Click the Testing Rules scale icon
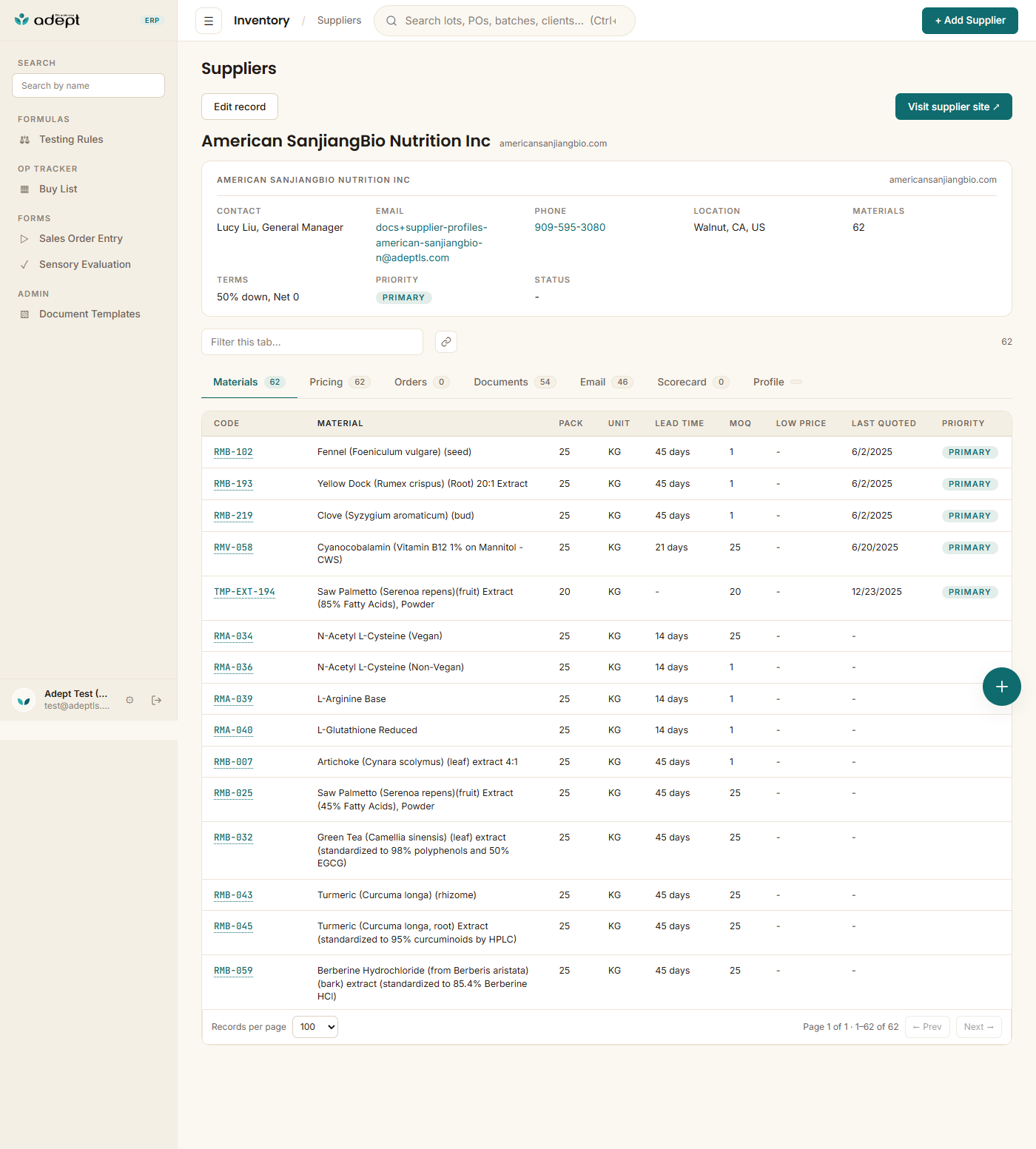The height and width of the screenshot is (1149, 1036). [x=24, y=140]
